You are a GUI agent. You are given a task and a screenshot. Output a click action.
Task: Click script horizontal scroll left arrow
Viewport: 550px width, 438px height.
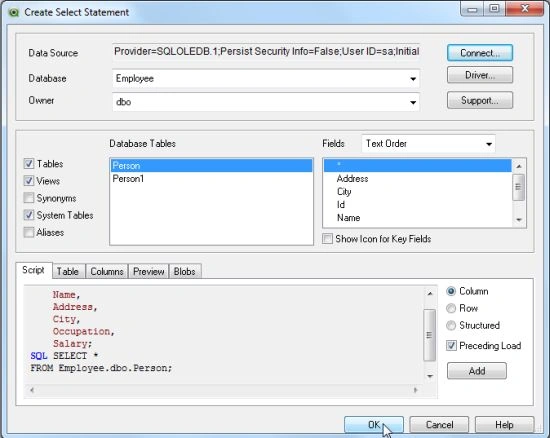click(x=32, y=390)
